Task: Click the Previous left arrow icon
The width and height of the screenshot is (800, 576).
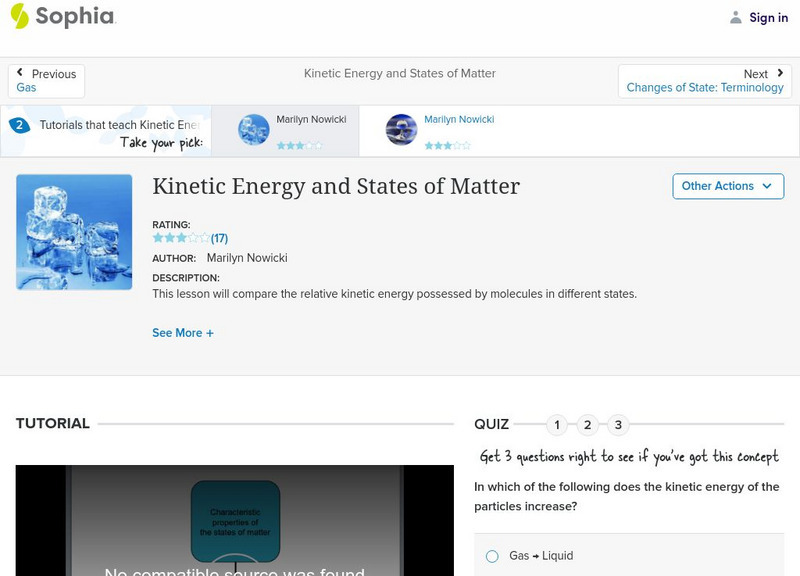Action: tap(21, 74)
